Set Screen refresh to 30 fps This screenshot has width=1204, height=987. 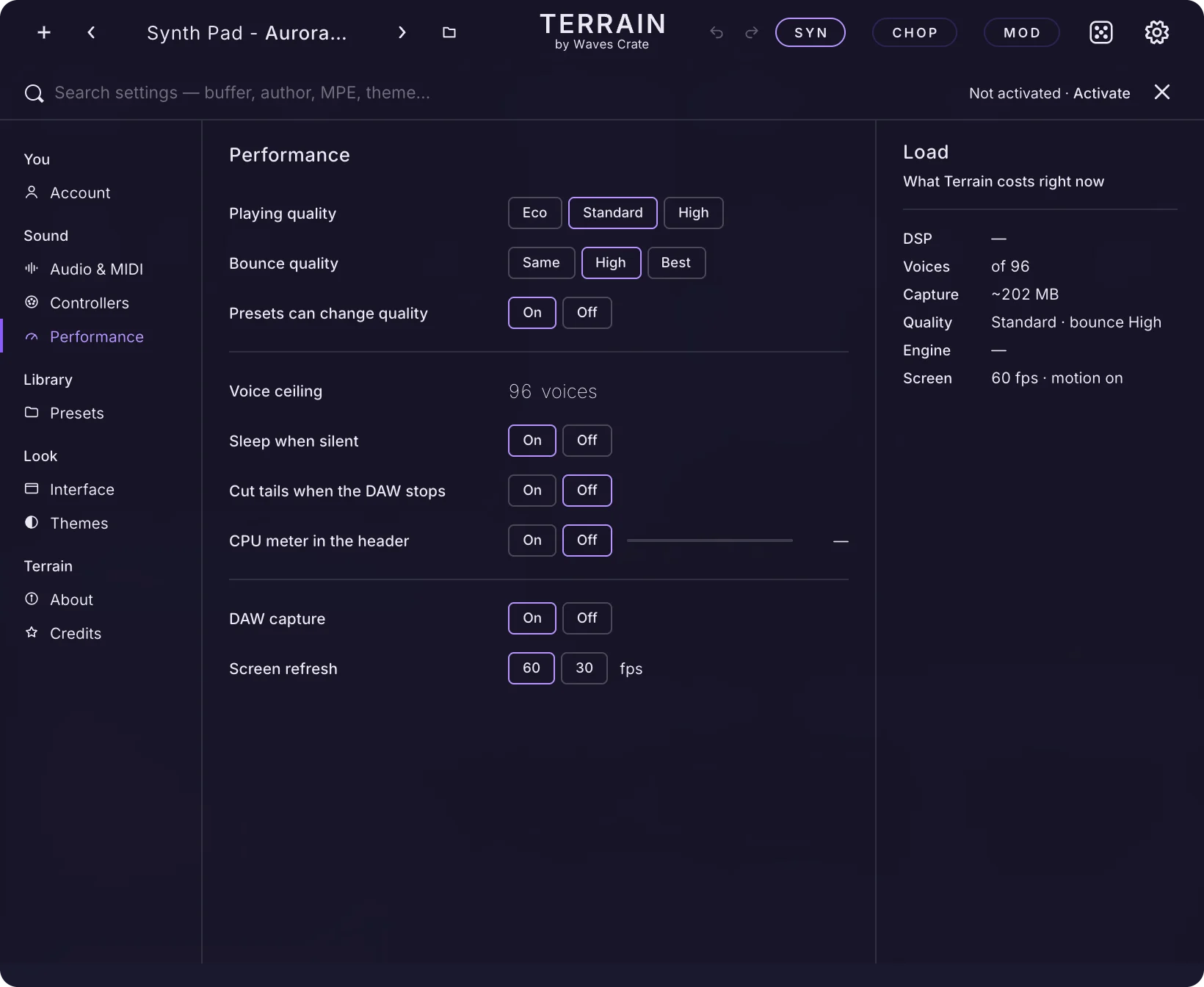point(584,668)
